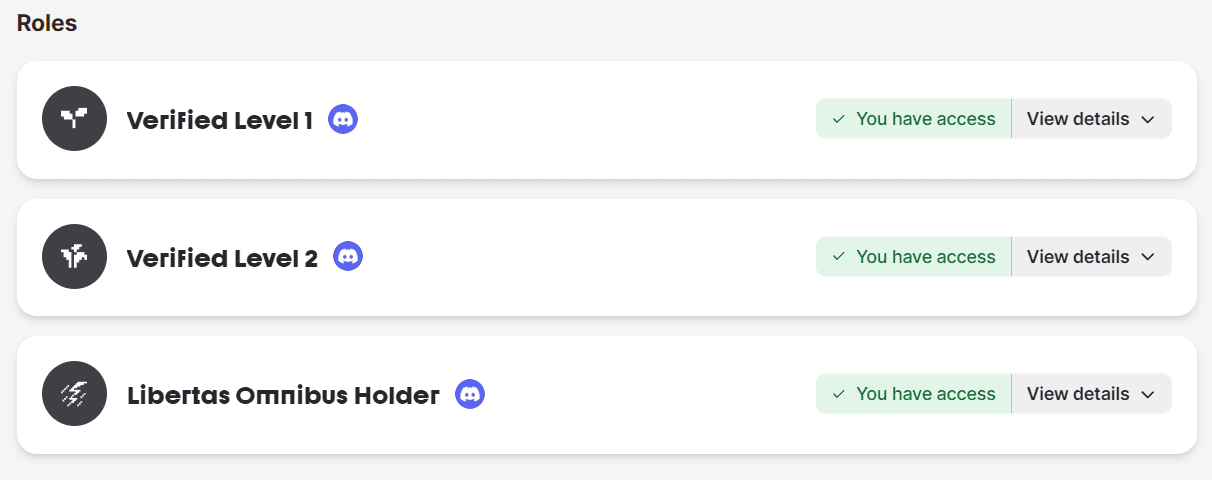Image resolution: width=1212 pixels, height=480 pixels.
Task: Select the Libertas Omnibus Holder role title
Action: pos(284,396)
